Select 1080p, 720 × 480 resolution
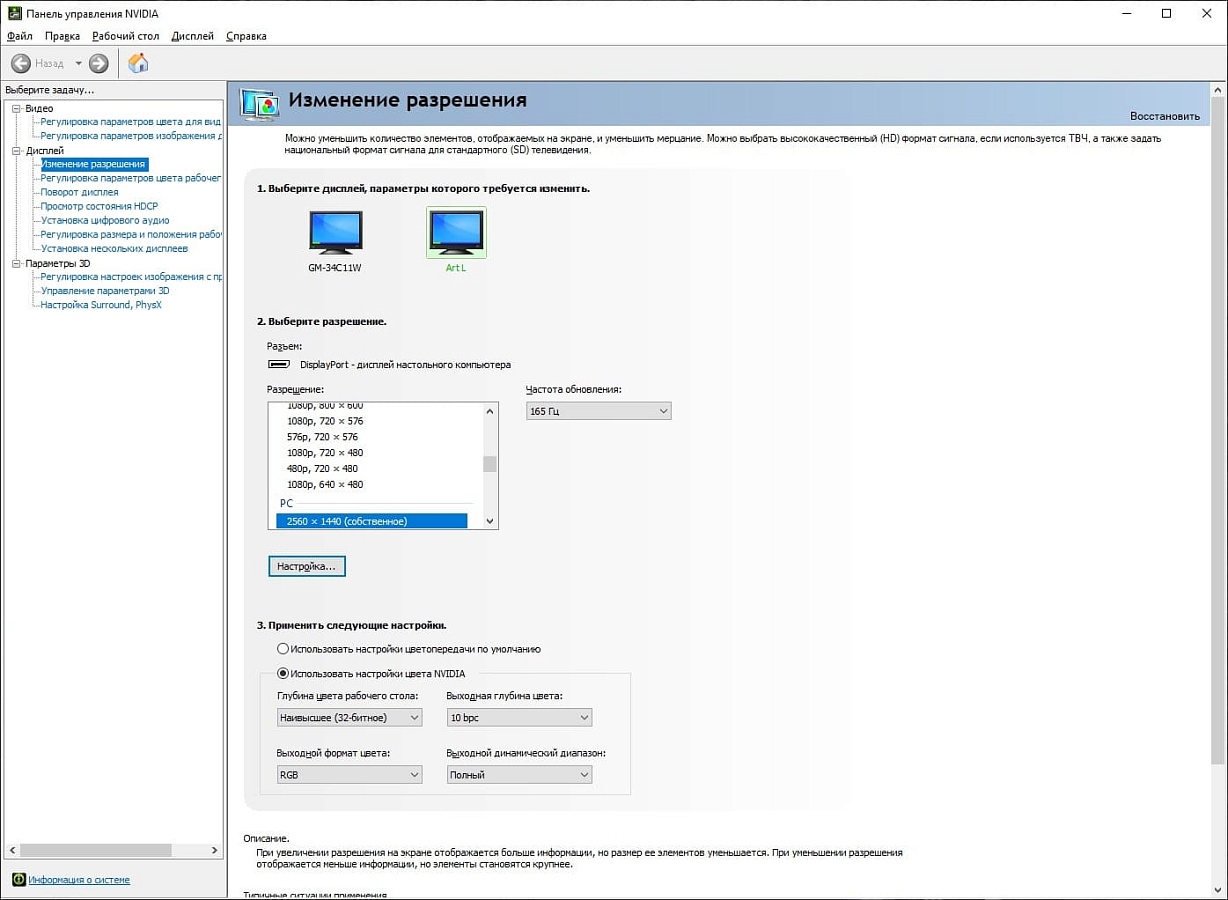This screenshot has height=900, width=1228. pos(325,453)
